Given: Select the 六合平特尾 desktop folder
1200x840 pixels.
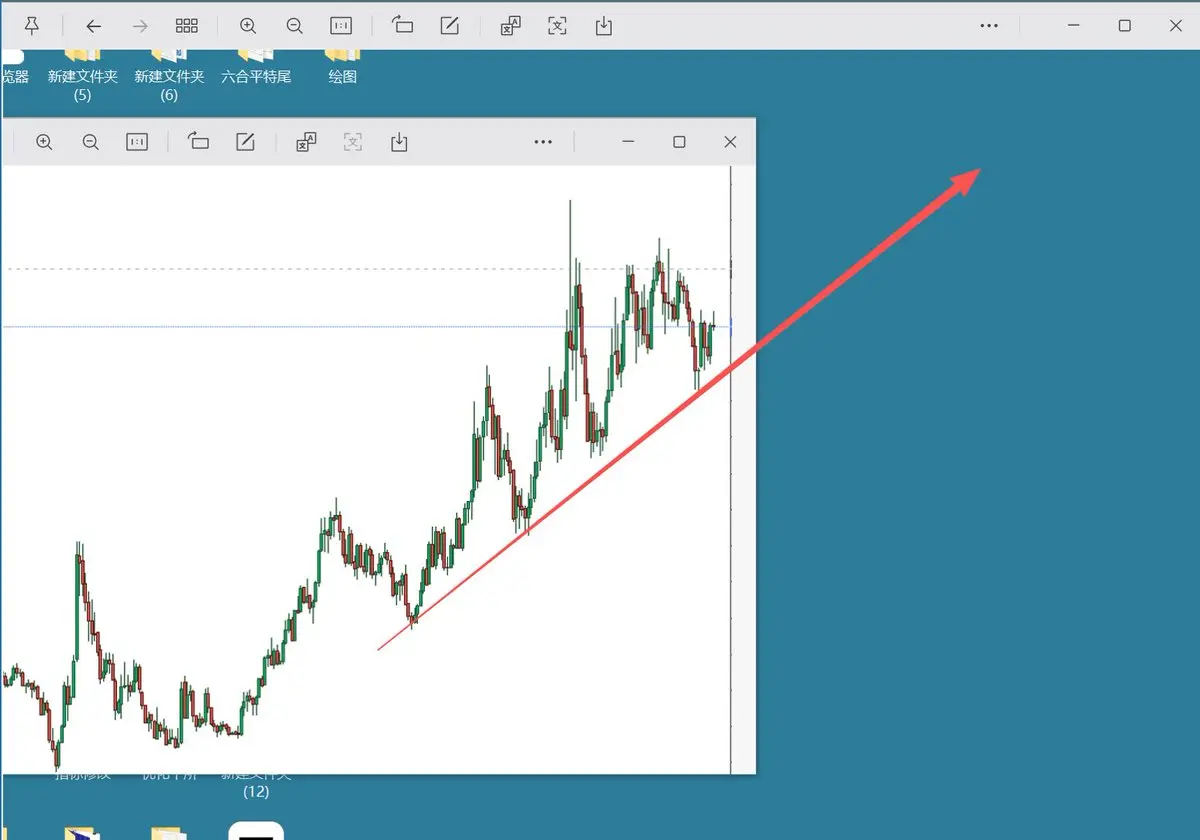Looking at the screenshot, I should (x=256, y=66).
